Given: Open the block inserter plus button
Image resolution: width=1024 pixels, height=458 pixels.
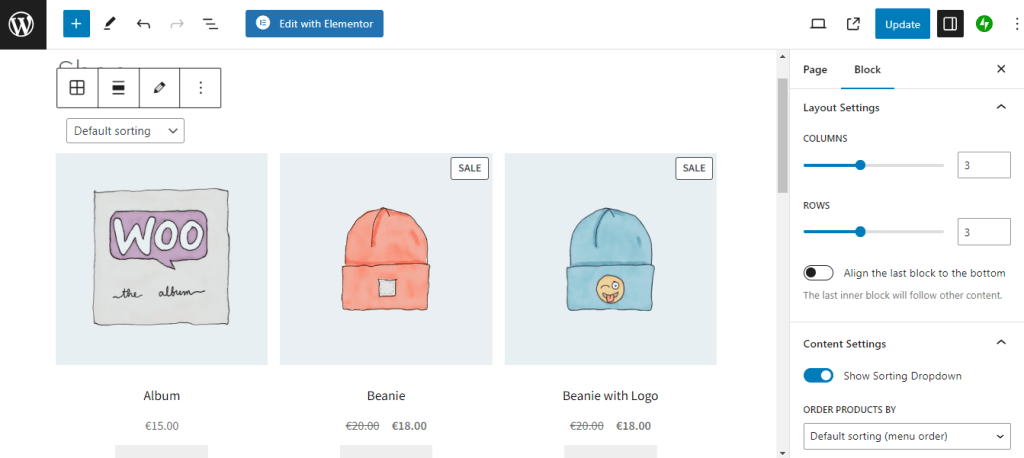Looking at the screenshot, I should [76, 24].
